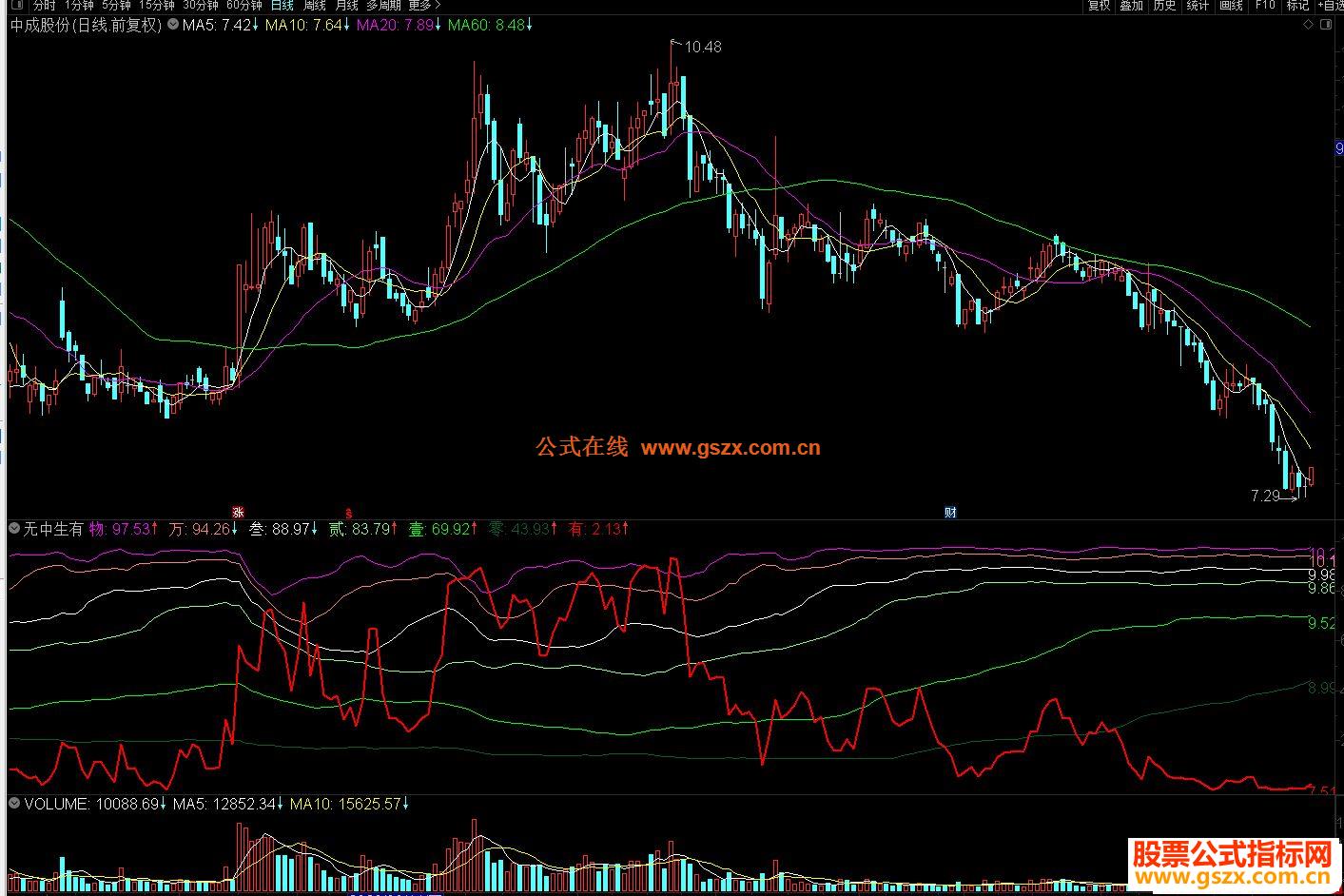Click the 9.52 axis value in indicator panel
The image size is (1344, 896).
(x=1321, y=623)
